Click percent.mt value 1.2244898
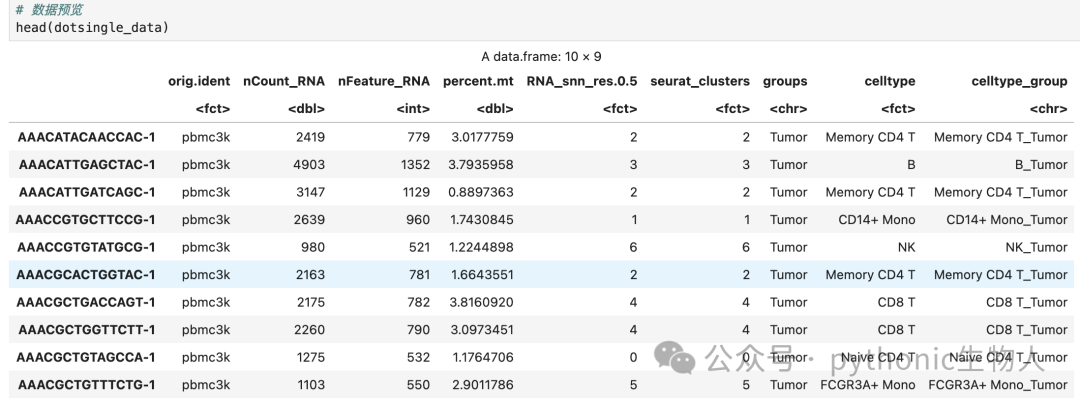Viewport: 1080px width, 402px height. pyautogui.click(x=482, y=247)
